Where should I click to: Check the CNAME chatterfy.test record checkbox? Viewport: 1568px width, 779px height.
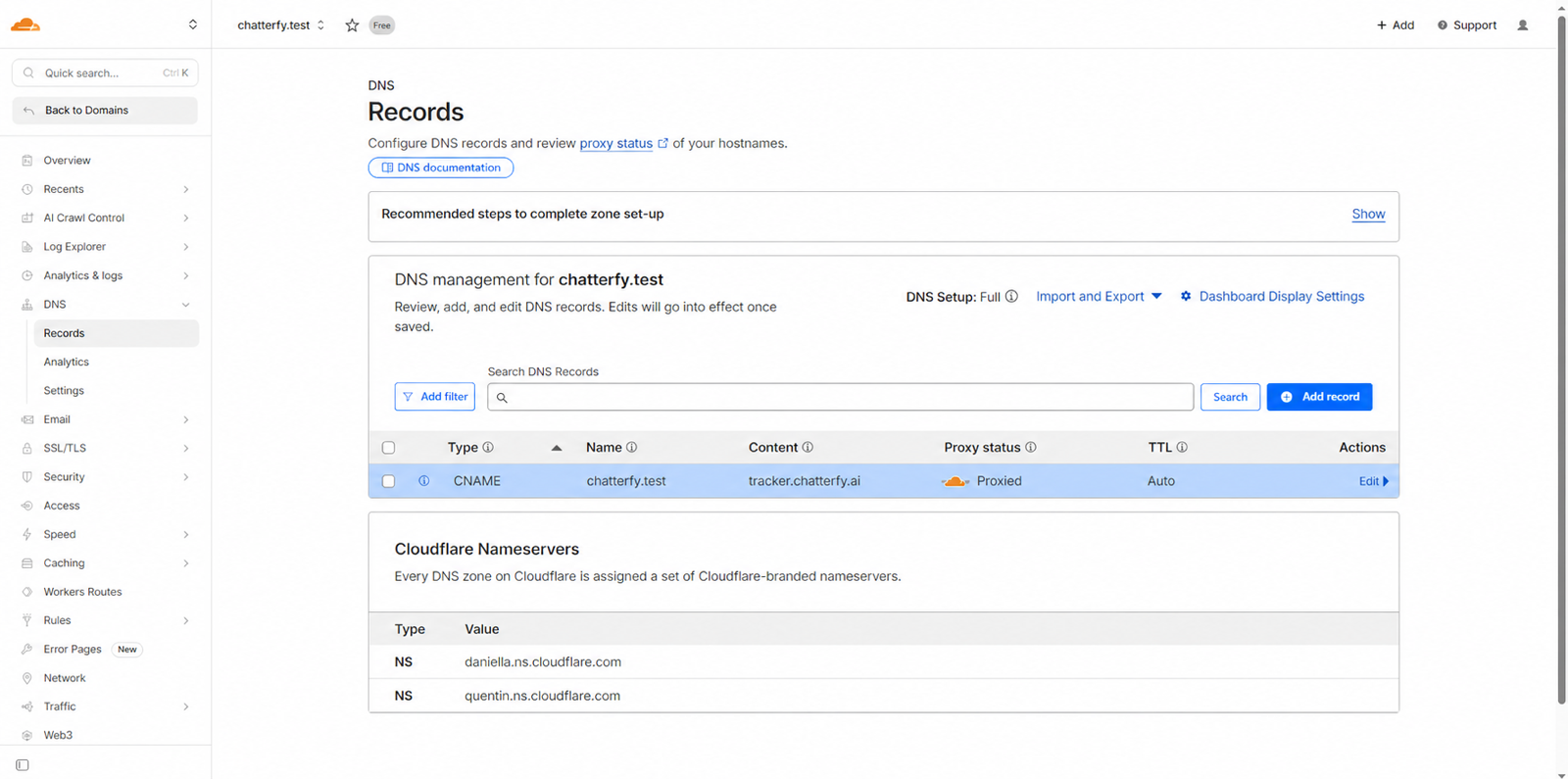(x=389, y=481)
